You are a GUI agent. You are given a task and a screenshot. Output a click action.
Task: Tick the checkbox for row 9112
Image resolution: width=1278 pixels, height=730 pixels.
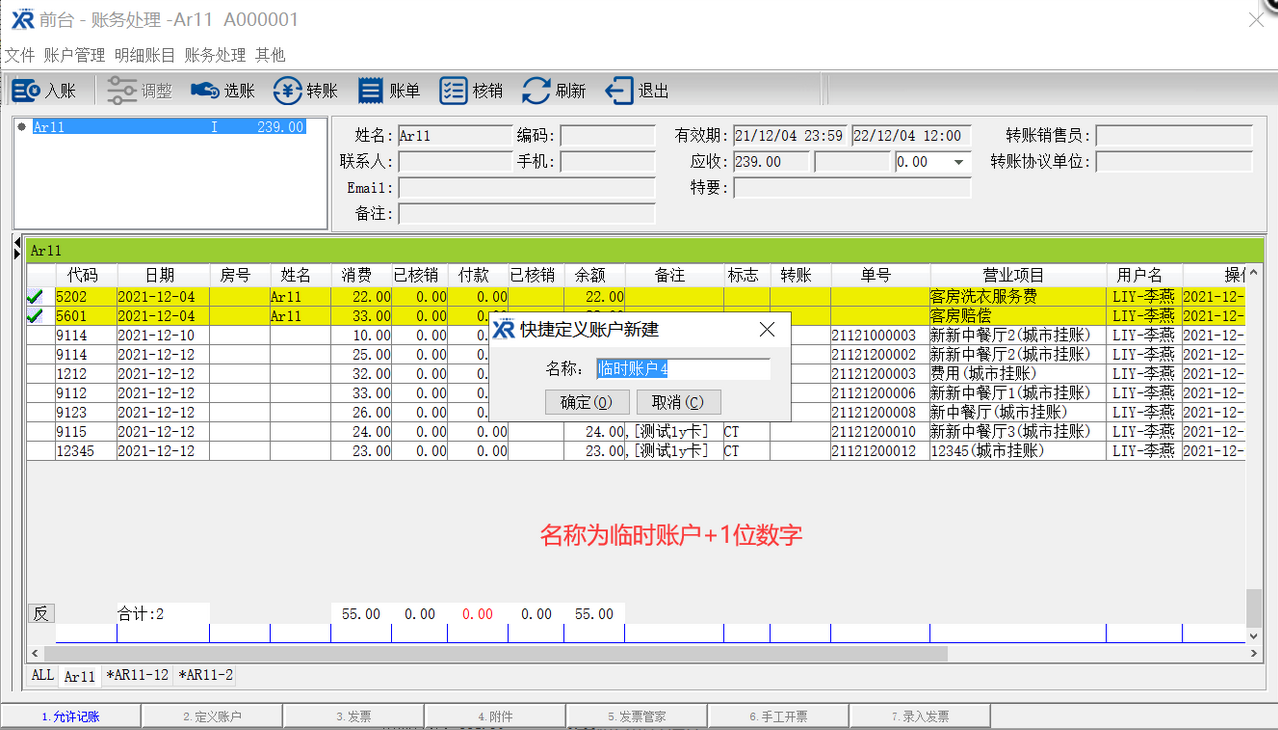(39, 393)
